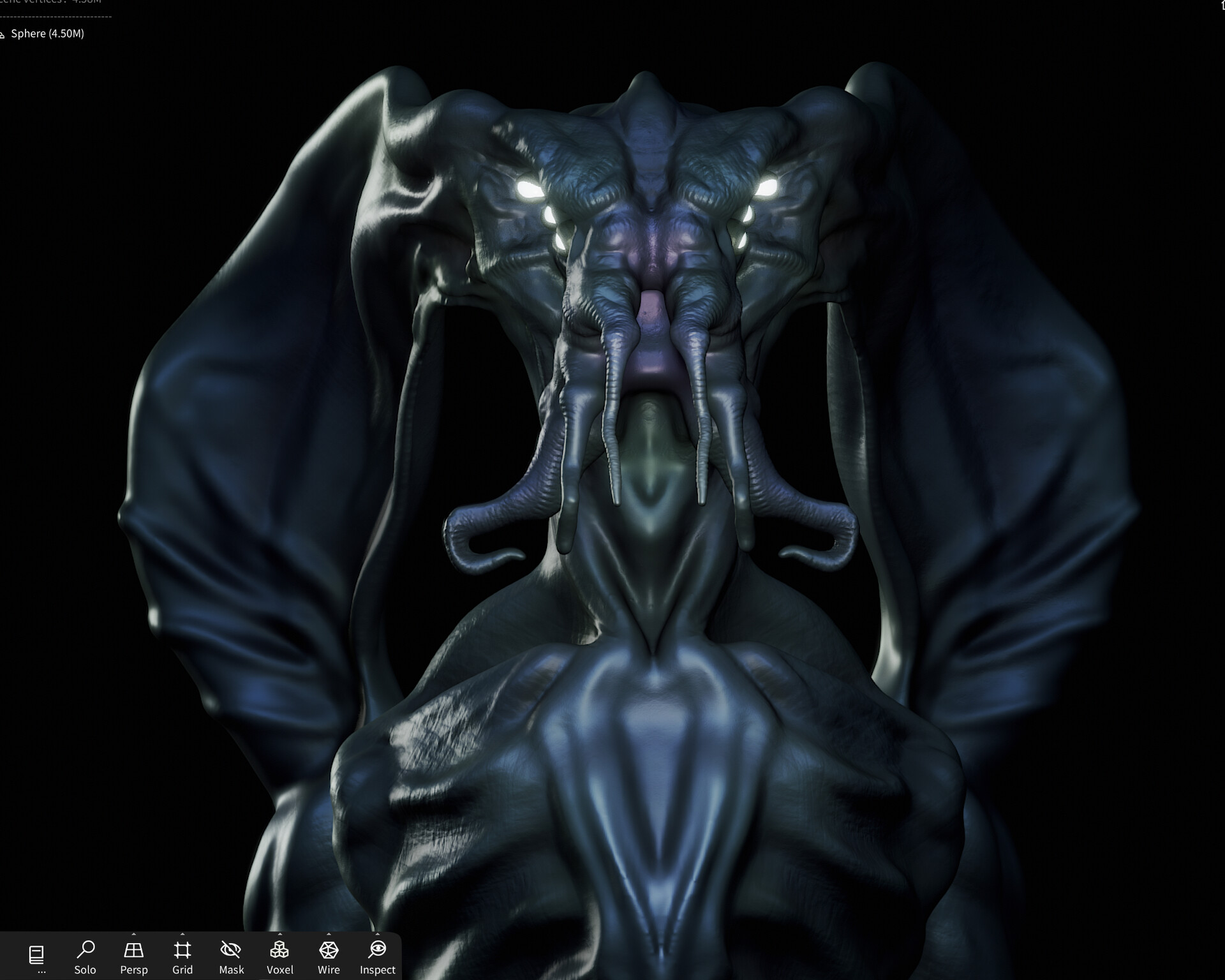Click the lock icon beside Sphere
The width and height of the screenshot is (1225, 980).
pos(3,34)
